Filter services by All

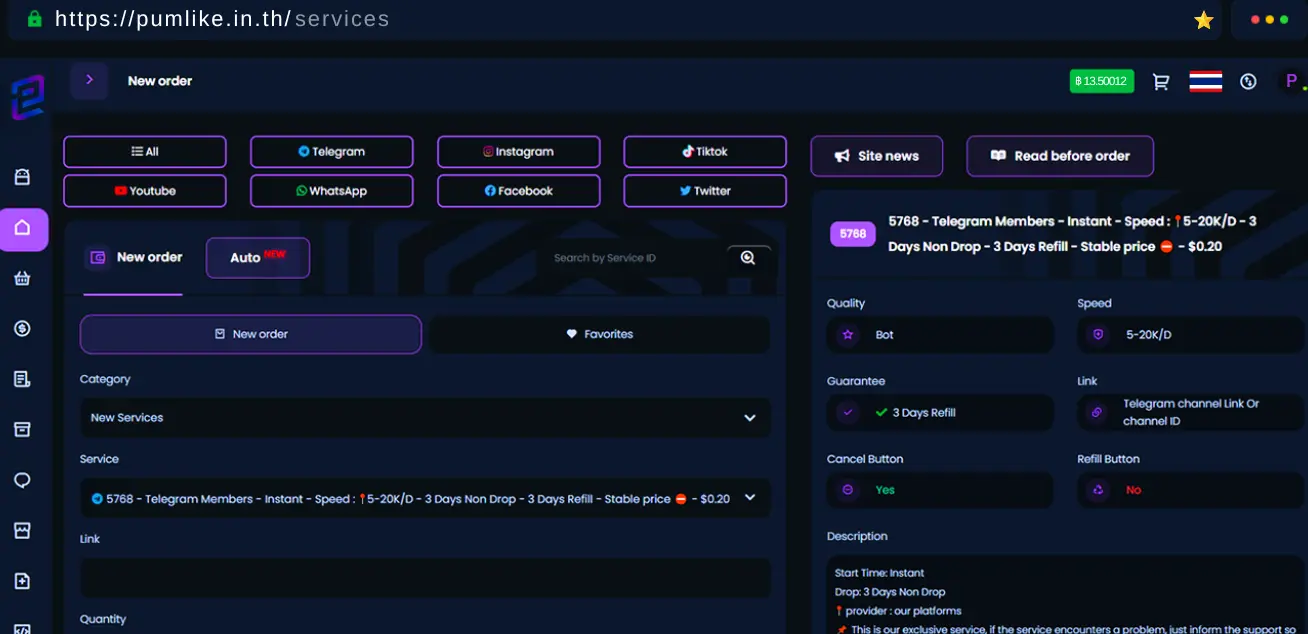click(x=145, y=152)
